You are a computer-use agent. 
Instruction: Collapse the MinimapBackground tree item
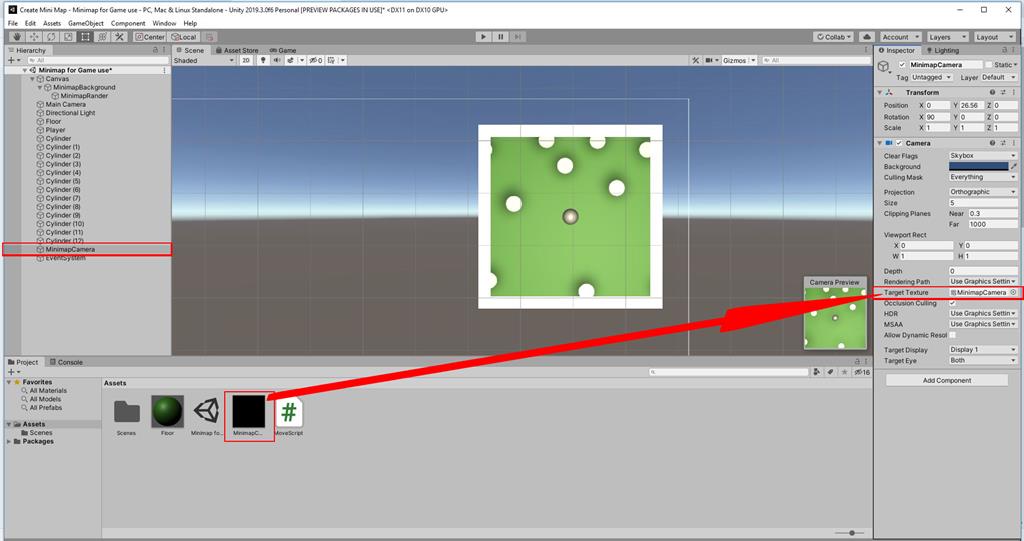(x=40, y=87)
